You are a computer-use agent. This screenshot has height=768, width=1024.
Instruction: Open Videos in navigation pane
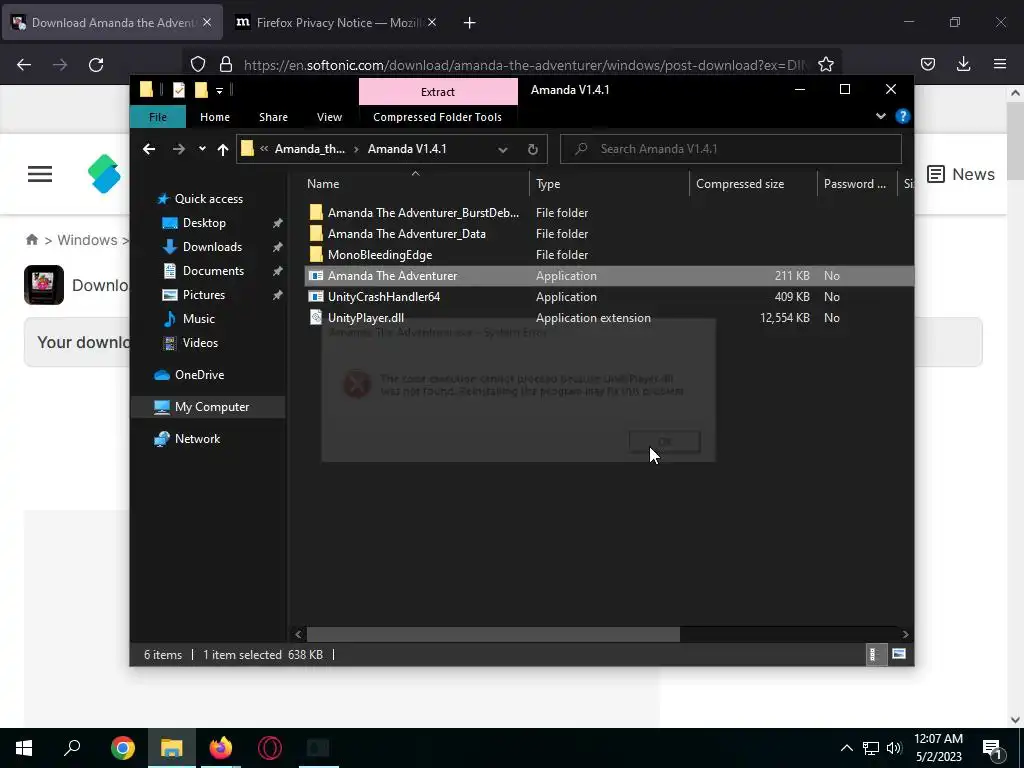click(x=200, y=343)
